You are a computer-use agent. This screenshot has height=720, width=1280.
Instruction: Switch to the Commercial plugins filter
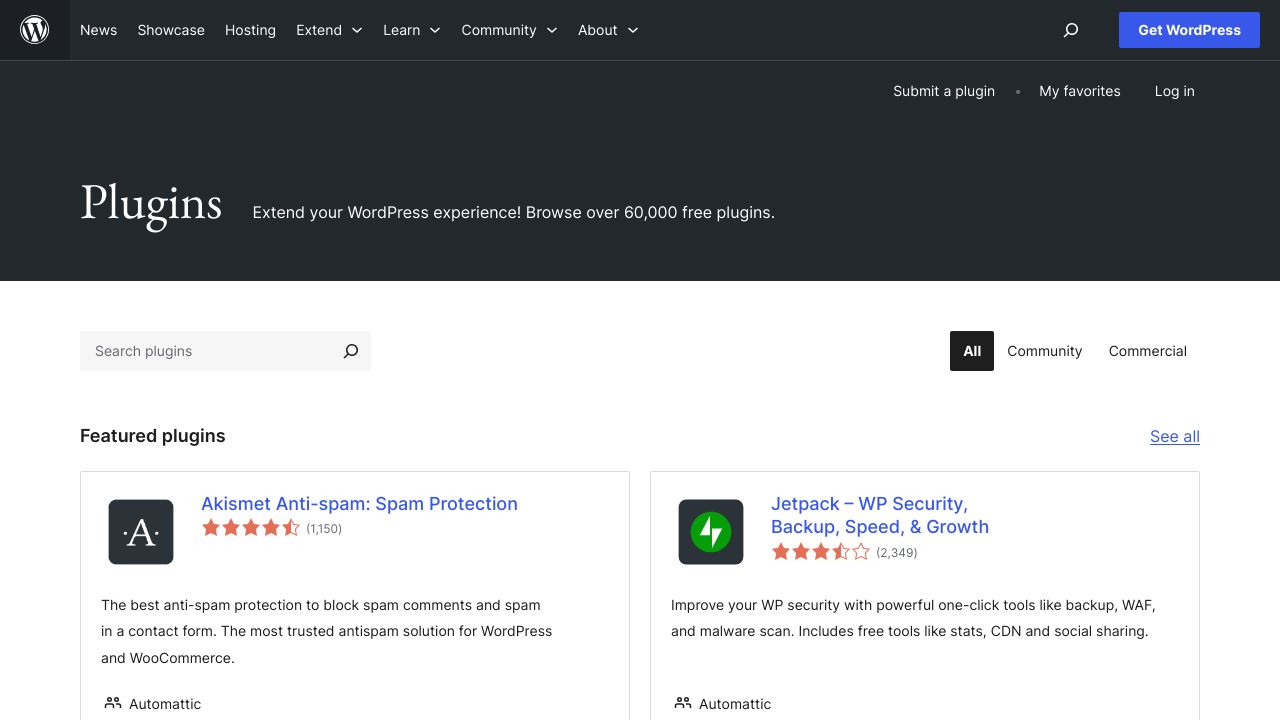click(x=1147, y=351)
